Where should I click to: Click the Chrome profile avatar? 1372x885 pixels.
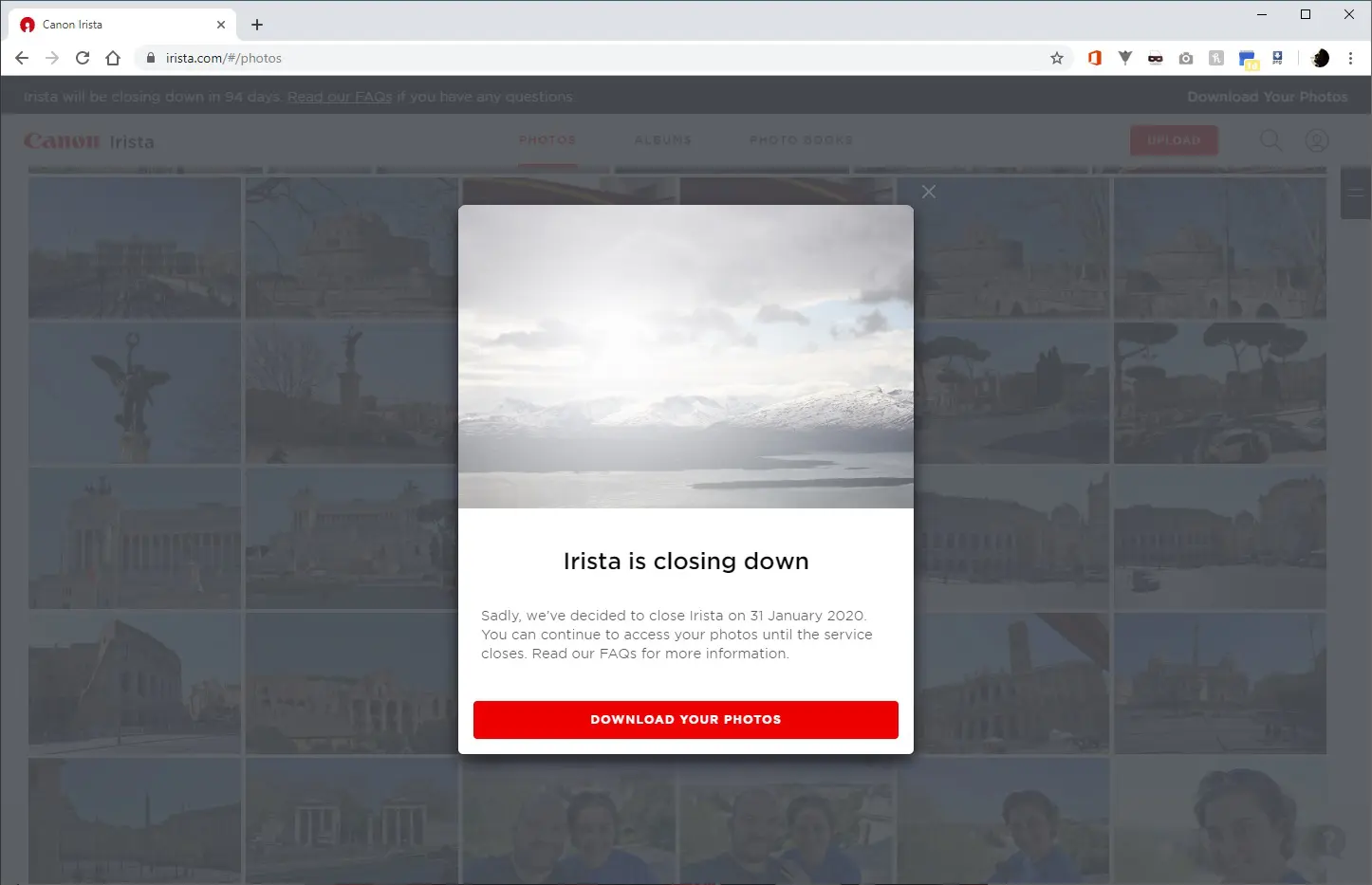(x=1320, y=58)
